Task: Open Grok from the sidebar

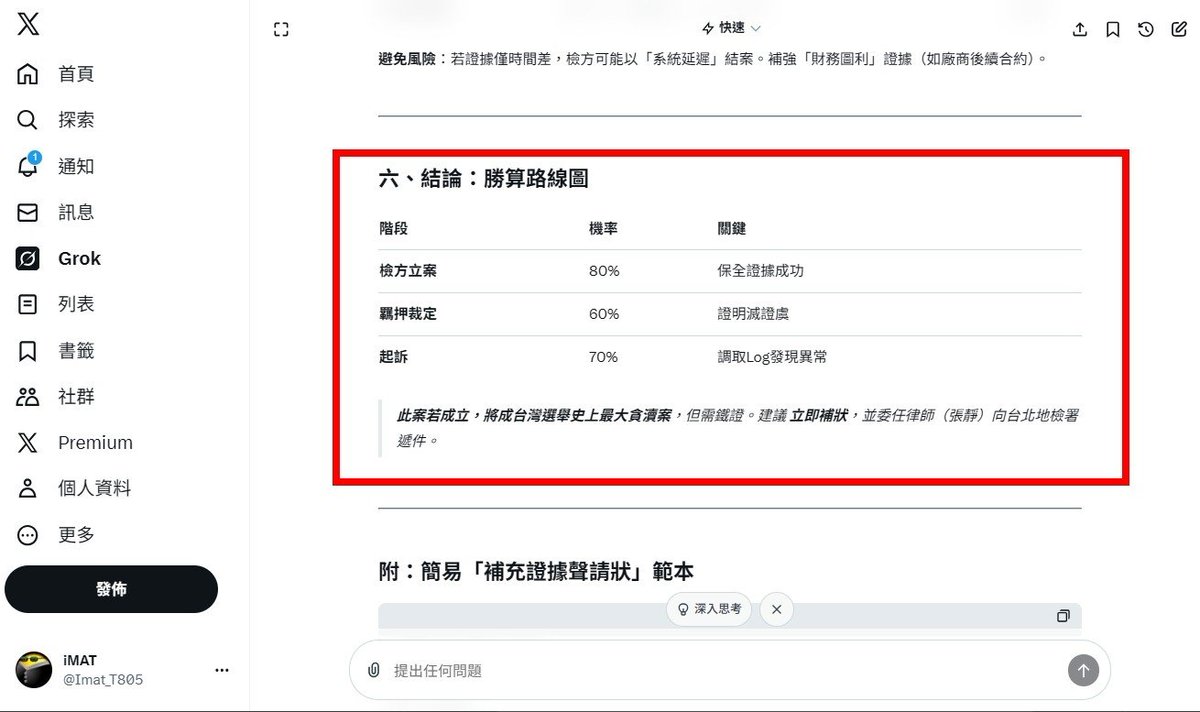Action: 78,258
